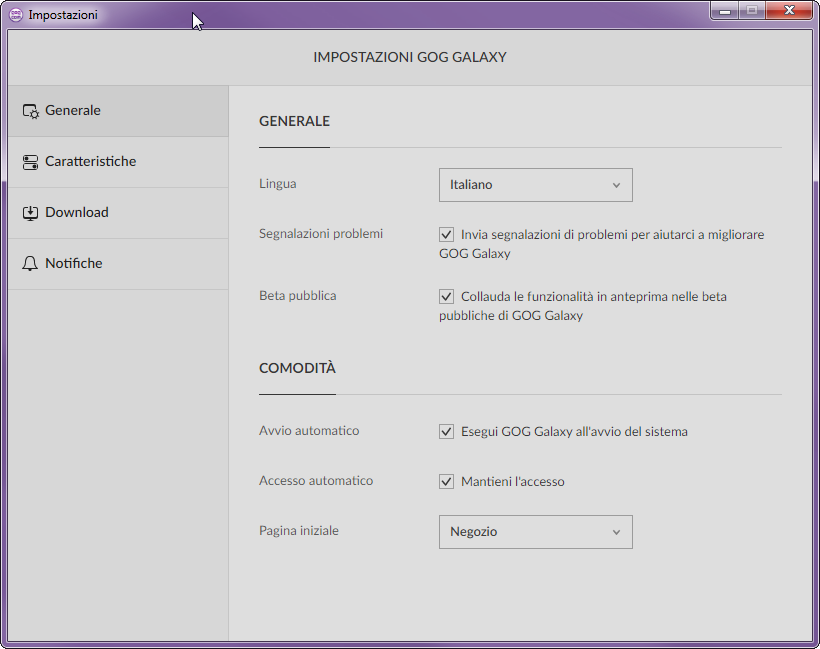Click the 'Avvio automatico' label
This screenshot has width=820, height=649.
pyautogui.click(x=309, y=430)
